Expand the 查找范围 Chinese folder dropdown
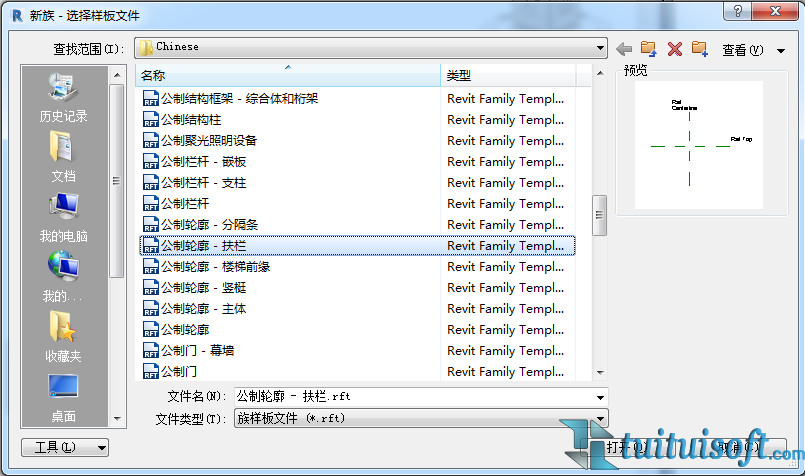 [x=599, y=47]
